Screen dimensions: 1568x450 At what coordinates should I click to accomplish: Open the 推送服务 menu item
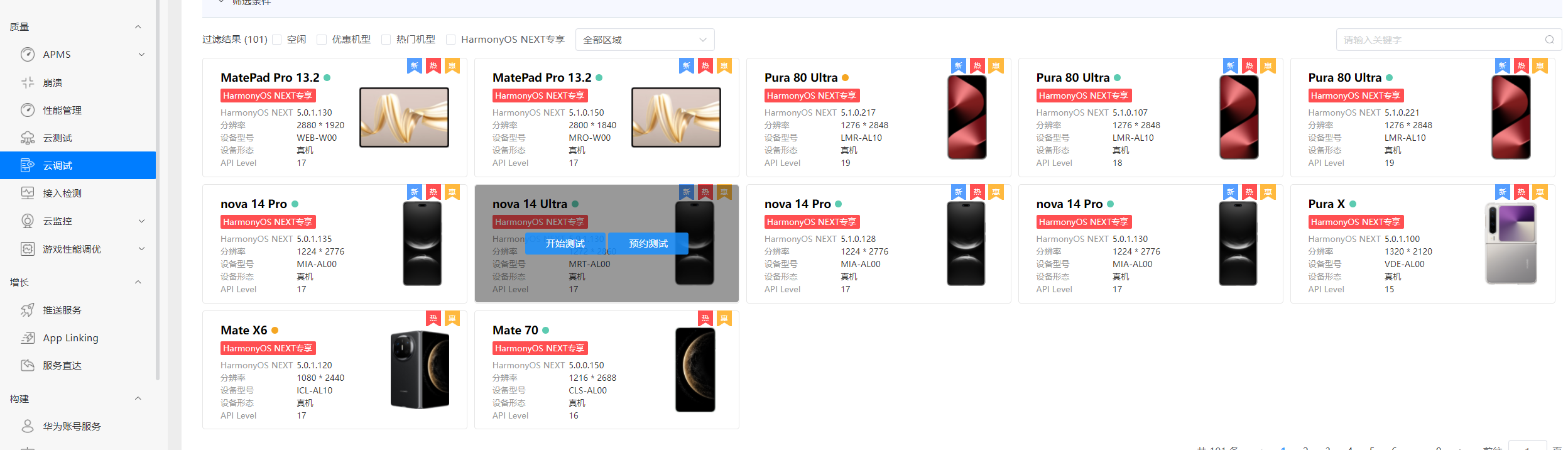(78, 310)
